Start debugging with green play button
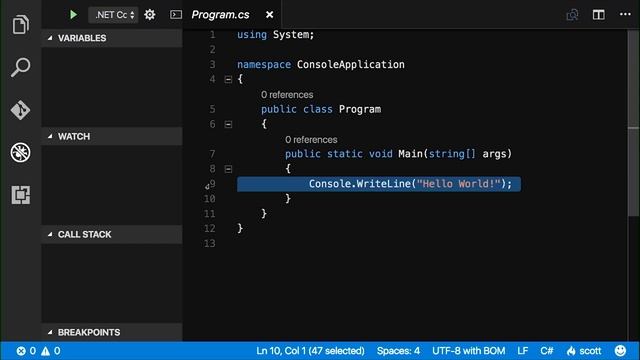The height and width of the screenshot is (360, 640). point(73,15)
